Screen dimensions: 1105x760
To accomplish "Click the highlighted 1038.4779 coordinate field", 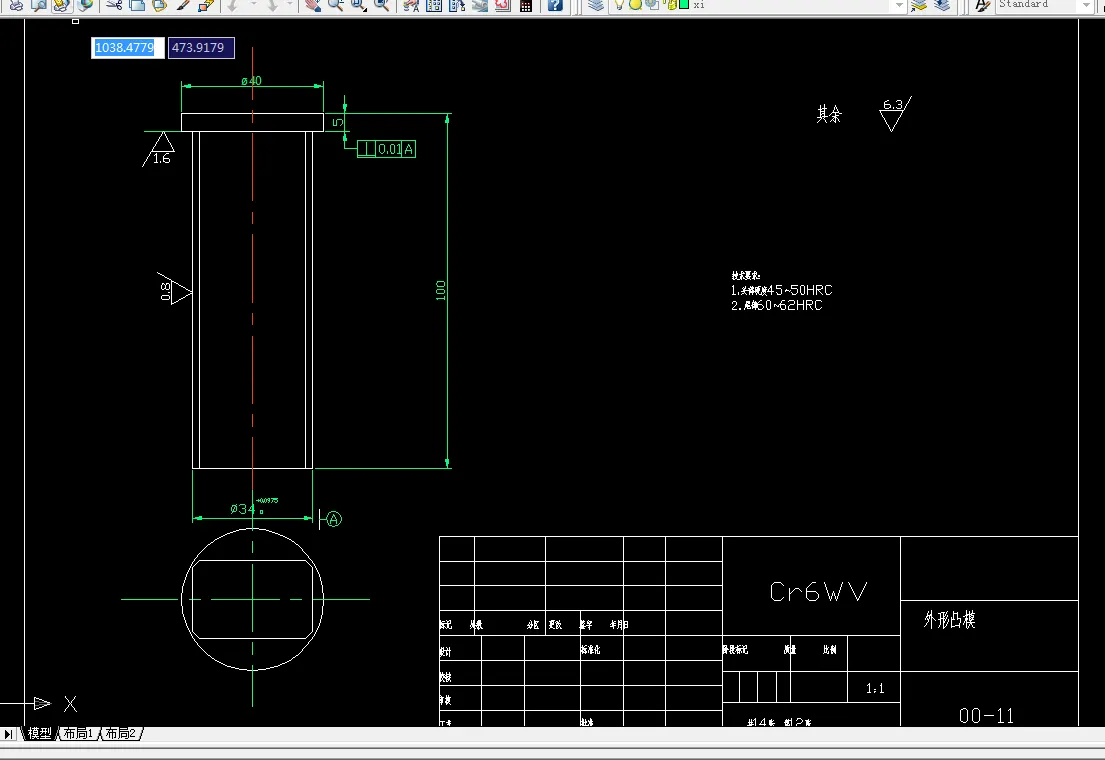I will tap(128, 48).
